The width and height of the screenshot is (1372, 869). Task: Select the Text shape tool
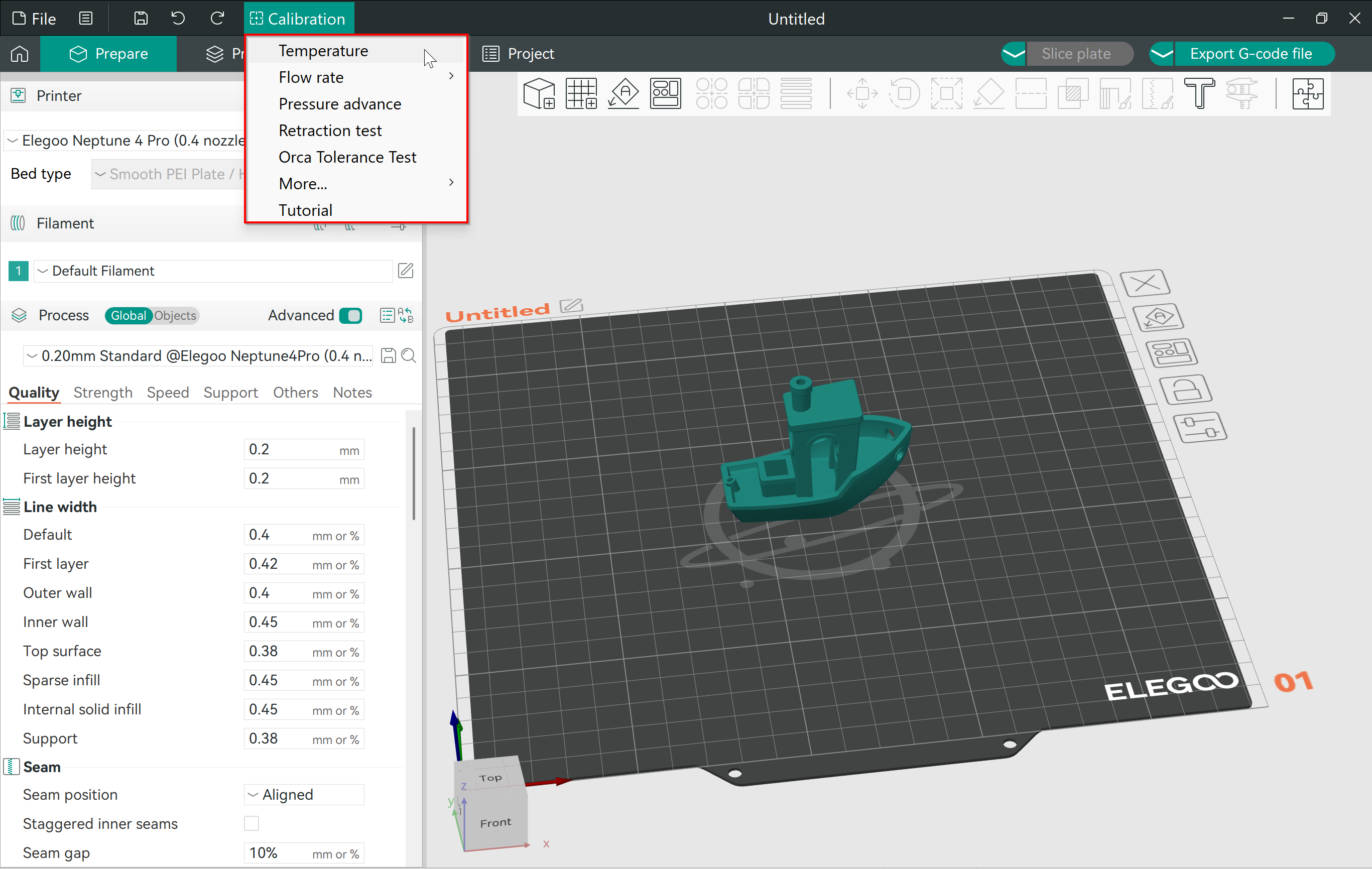1199,93
